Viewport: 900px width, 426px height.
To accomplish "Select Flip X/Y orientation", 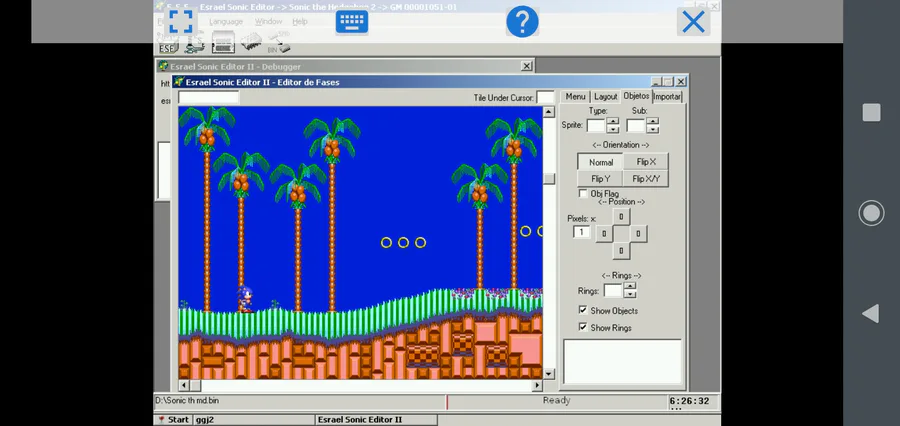I will pos(646,179).
